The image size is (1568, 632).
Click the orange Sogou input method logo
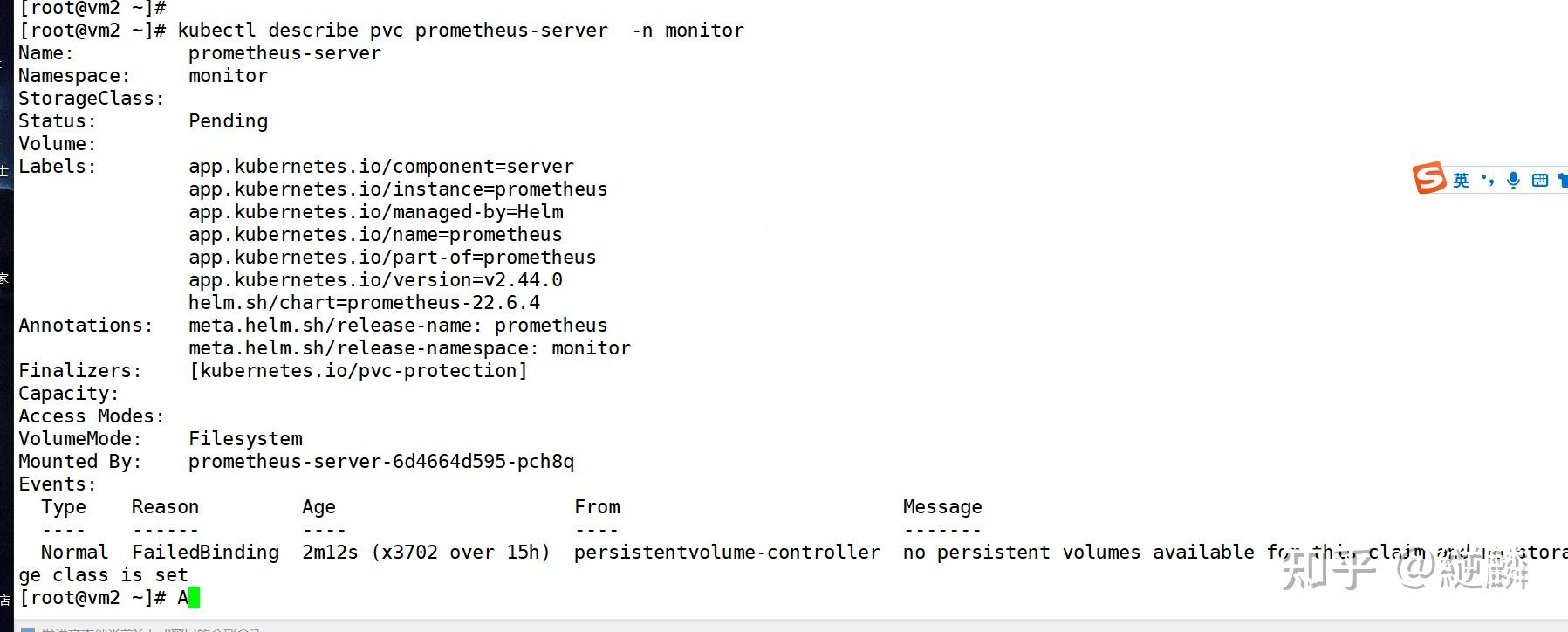(1428, 178)
